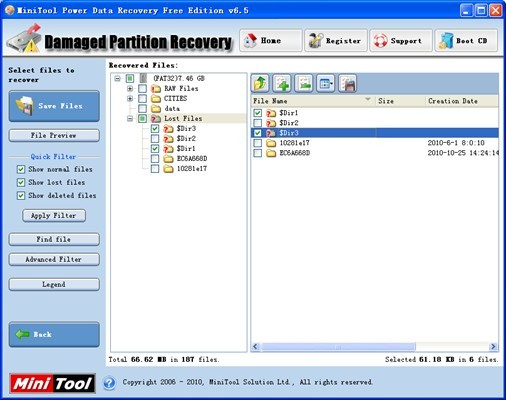Screen dimensions: 506x400
Task: Click the data folder icon in tree
Action: (x=156, y=109)
